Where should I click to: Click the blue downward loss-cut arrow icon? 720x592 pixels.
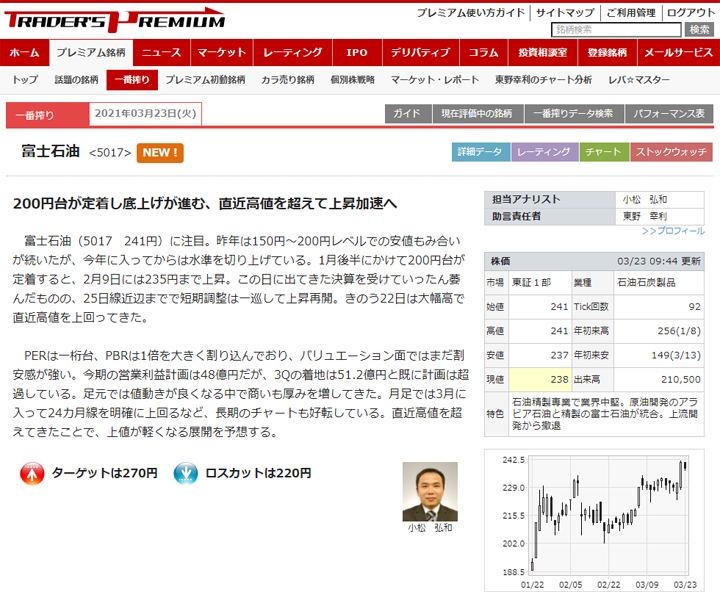186,474
